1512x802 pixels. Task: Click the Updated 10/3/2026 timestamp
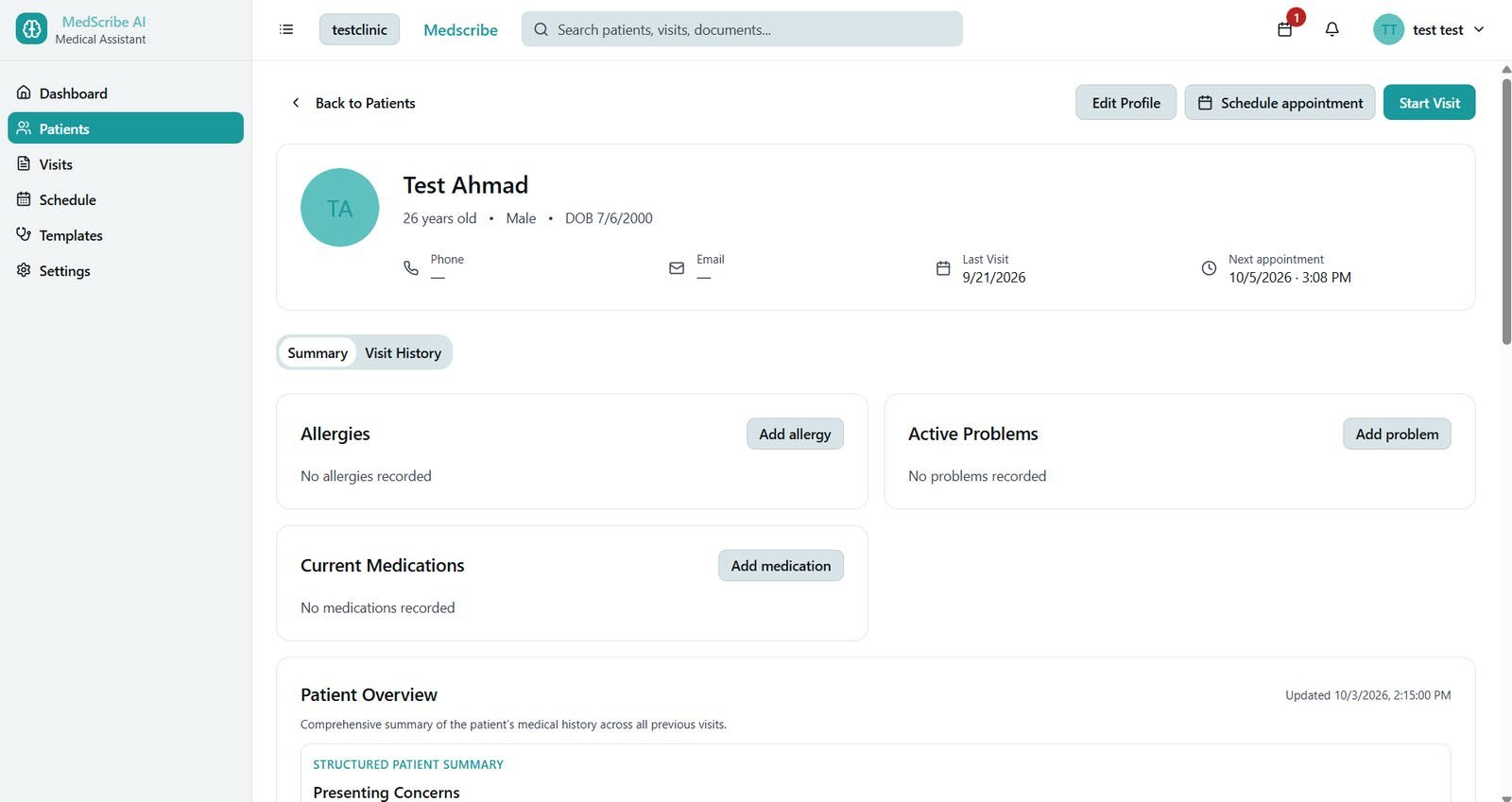coord(1367,695)
